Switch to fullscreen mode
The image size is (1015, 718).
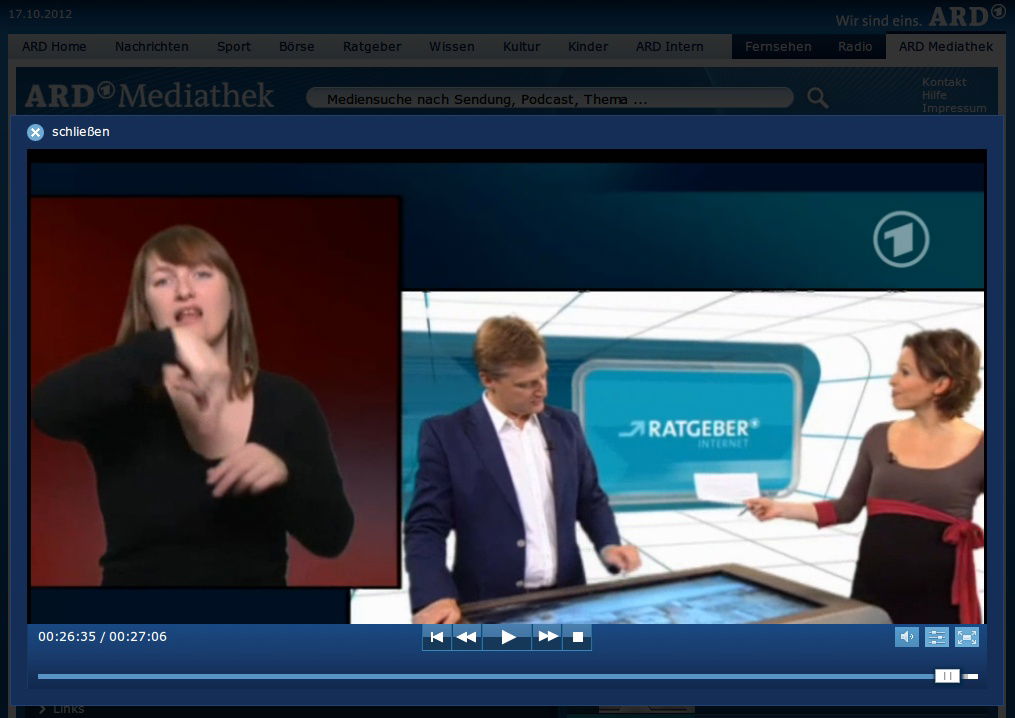(x=966, y=637)
